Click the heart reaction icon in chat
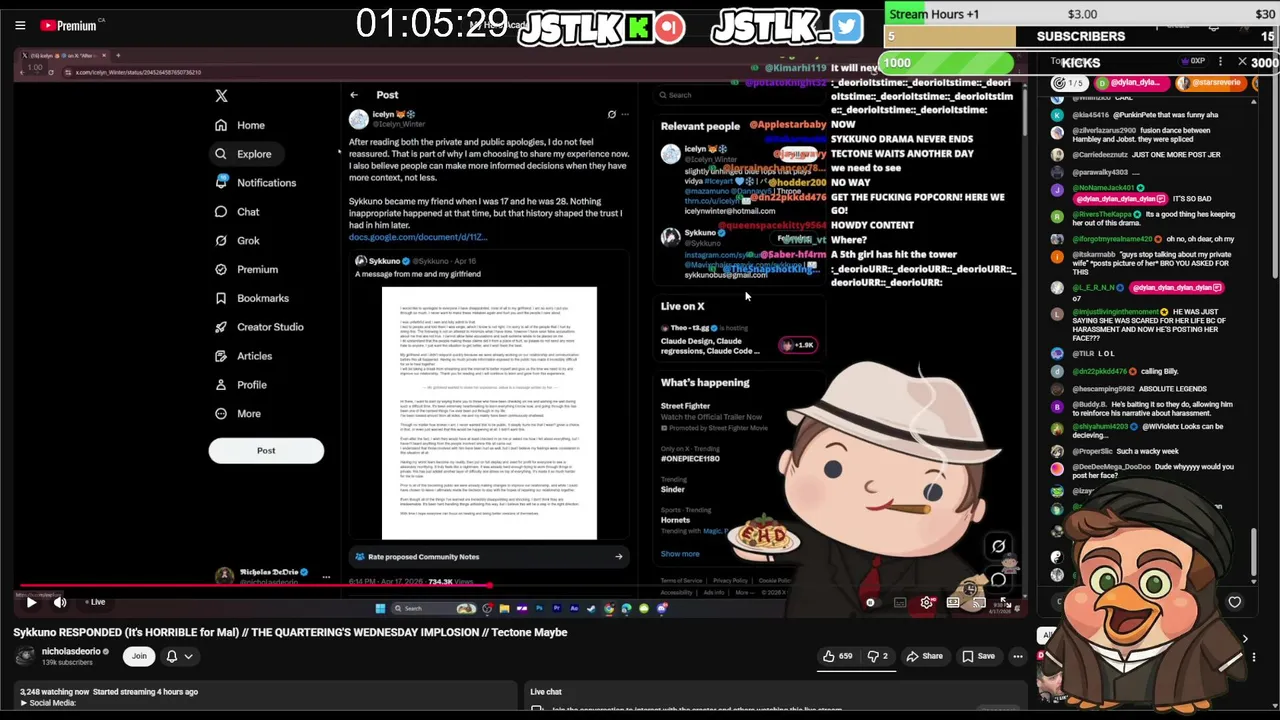Image resolution: width=1280 pixels, height=720 pixels. [x=1234, y=602]
